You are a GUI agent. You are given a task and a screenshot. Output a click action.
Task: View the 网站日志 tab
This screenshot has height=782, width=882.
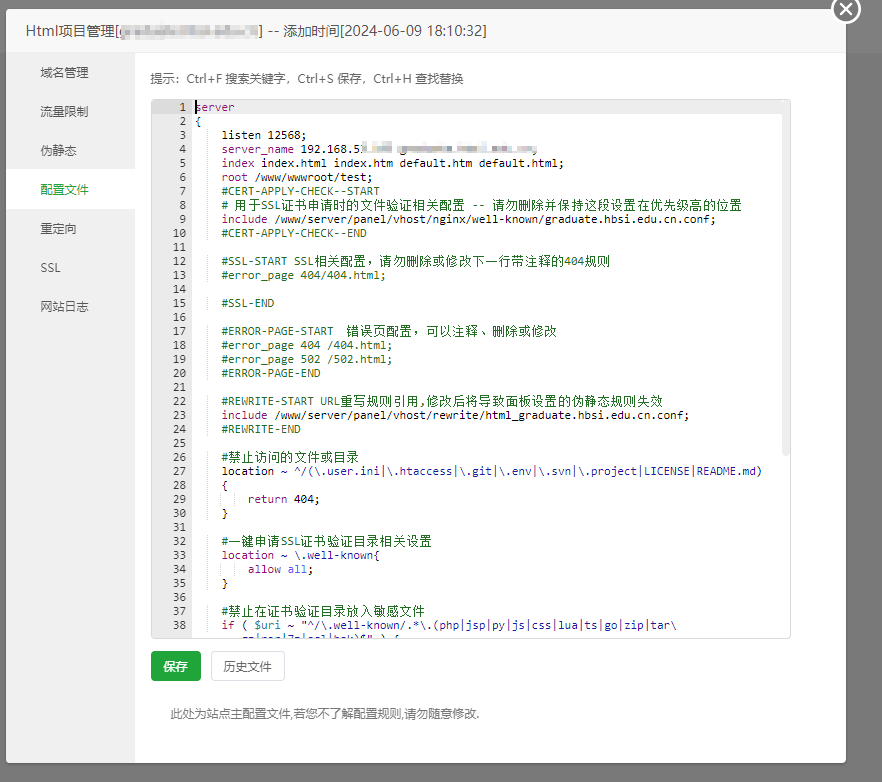pos(64,306)
